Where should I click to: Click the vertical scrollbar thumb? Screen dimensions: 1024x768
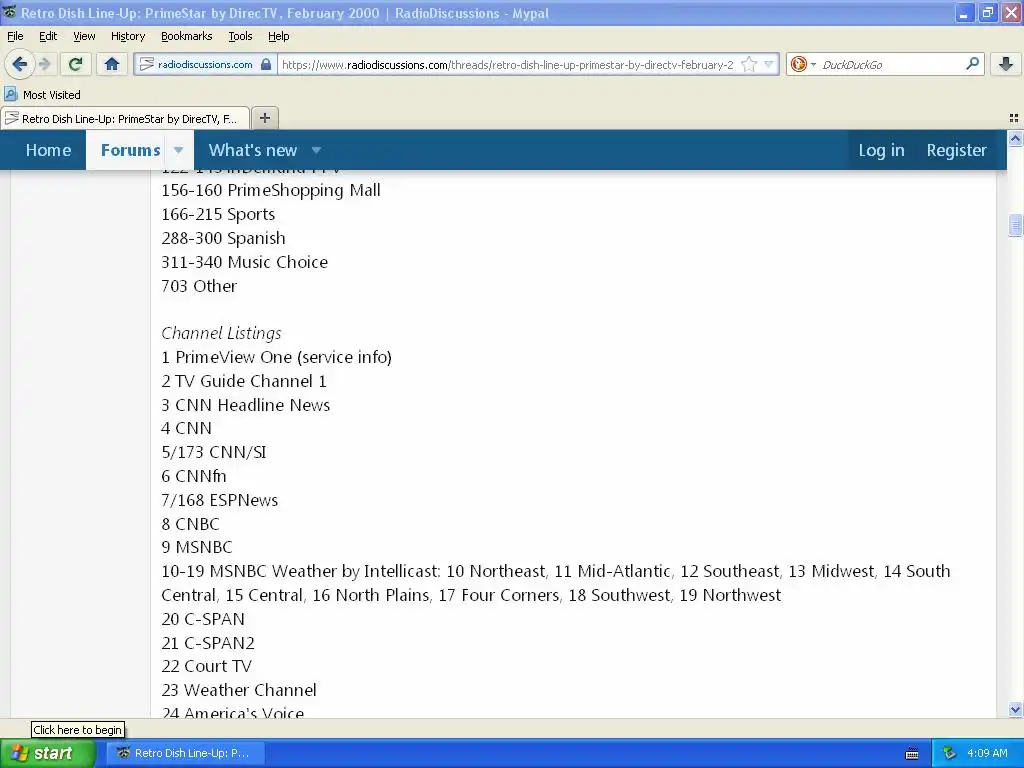pos(1015,225)
